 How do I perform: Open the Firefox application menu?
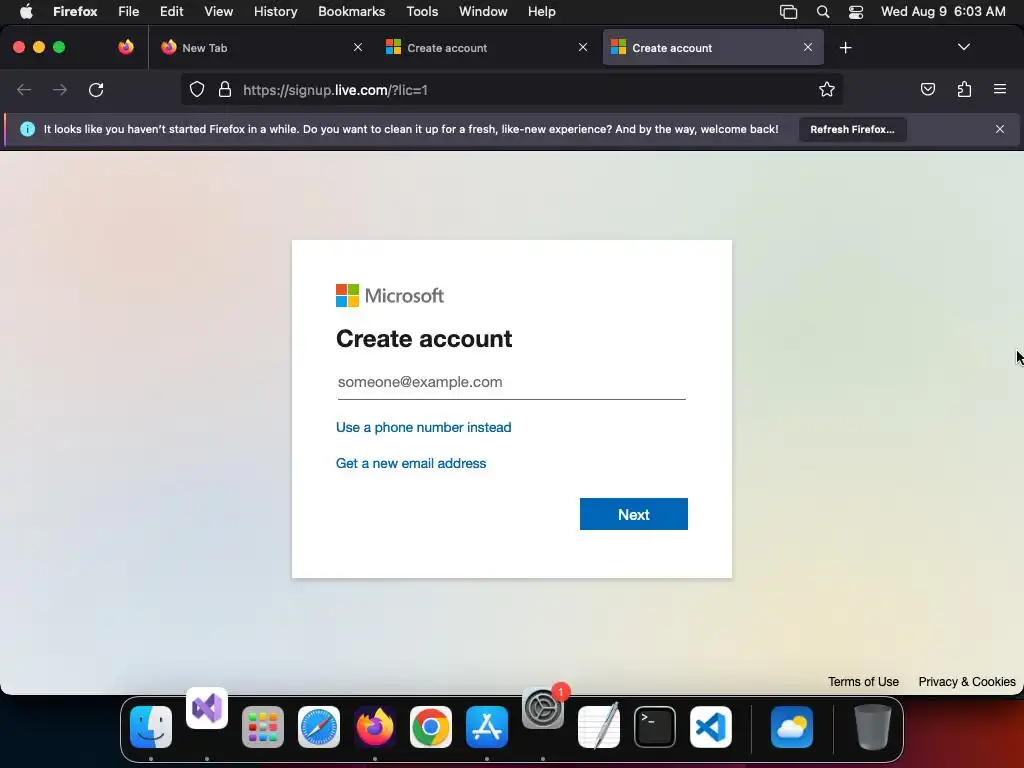(75, 11)
